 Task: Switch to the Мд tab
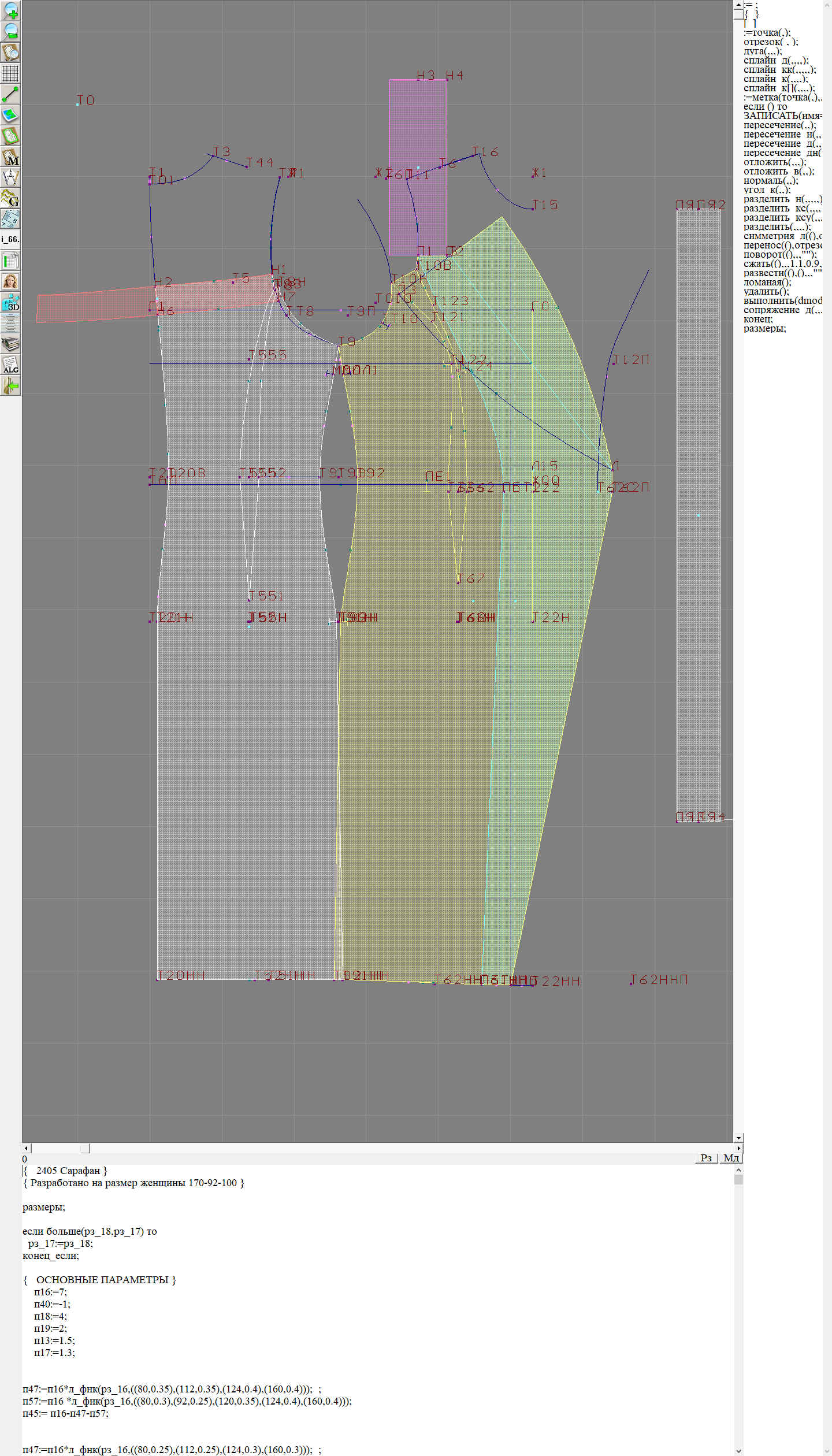point(730,1158)
